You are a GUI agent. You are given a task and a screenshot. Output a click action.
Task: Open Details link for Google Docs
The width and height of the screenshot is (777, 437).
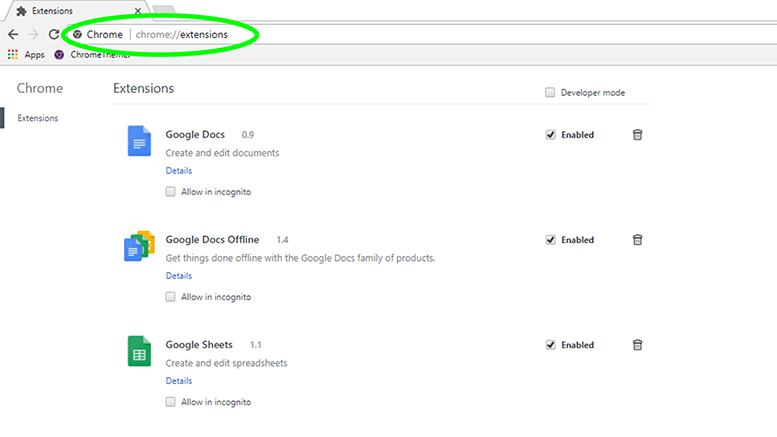pos(179,170)
